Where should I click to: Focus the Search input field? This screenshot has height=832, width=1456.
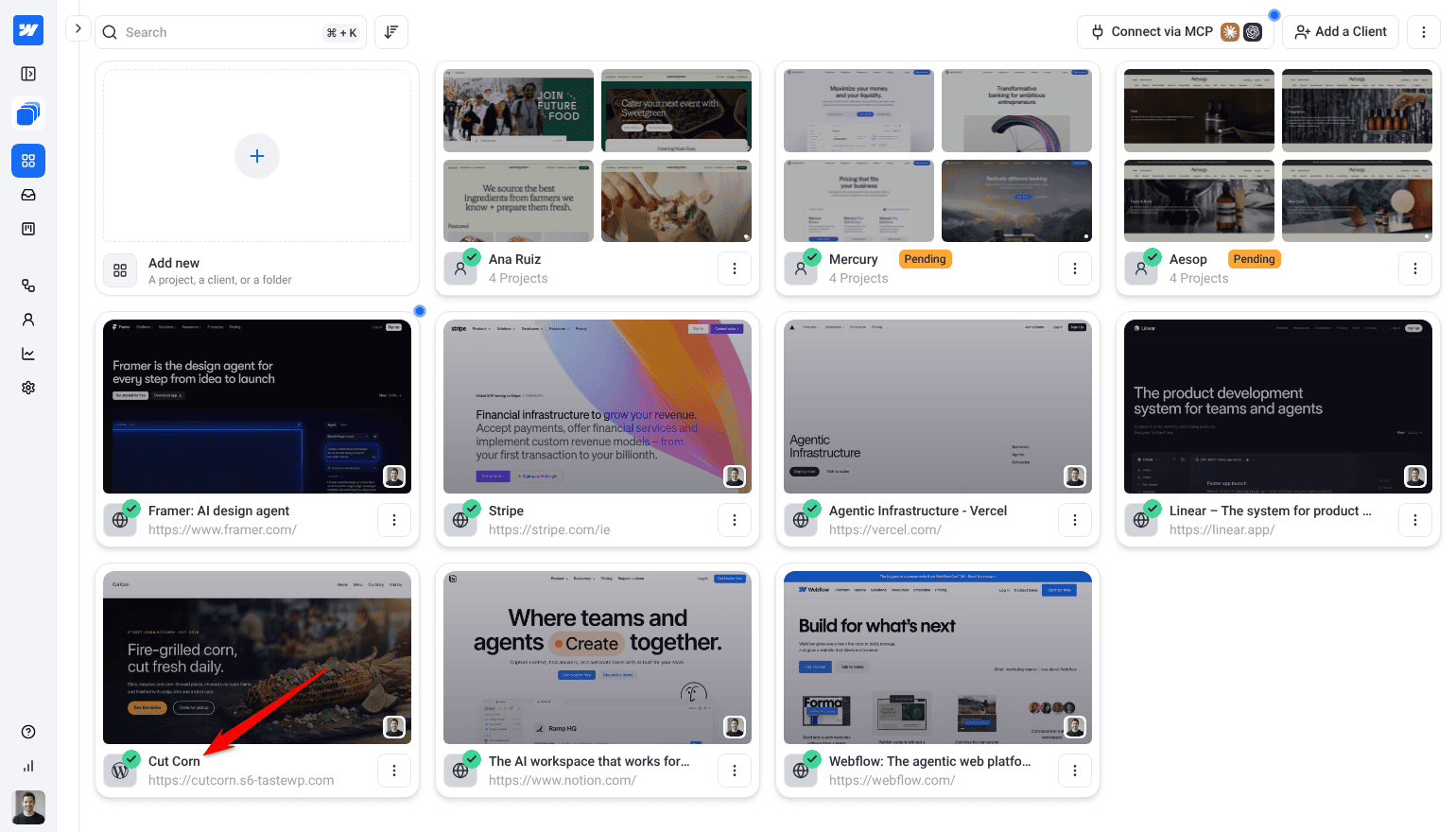231,32
